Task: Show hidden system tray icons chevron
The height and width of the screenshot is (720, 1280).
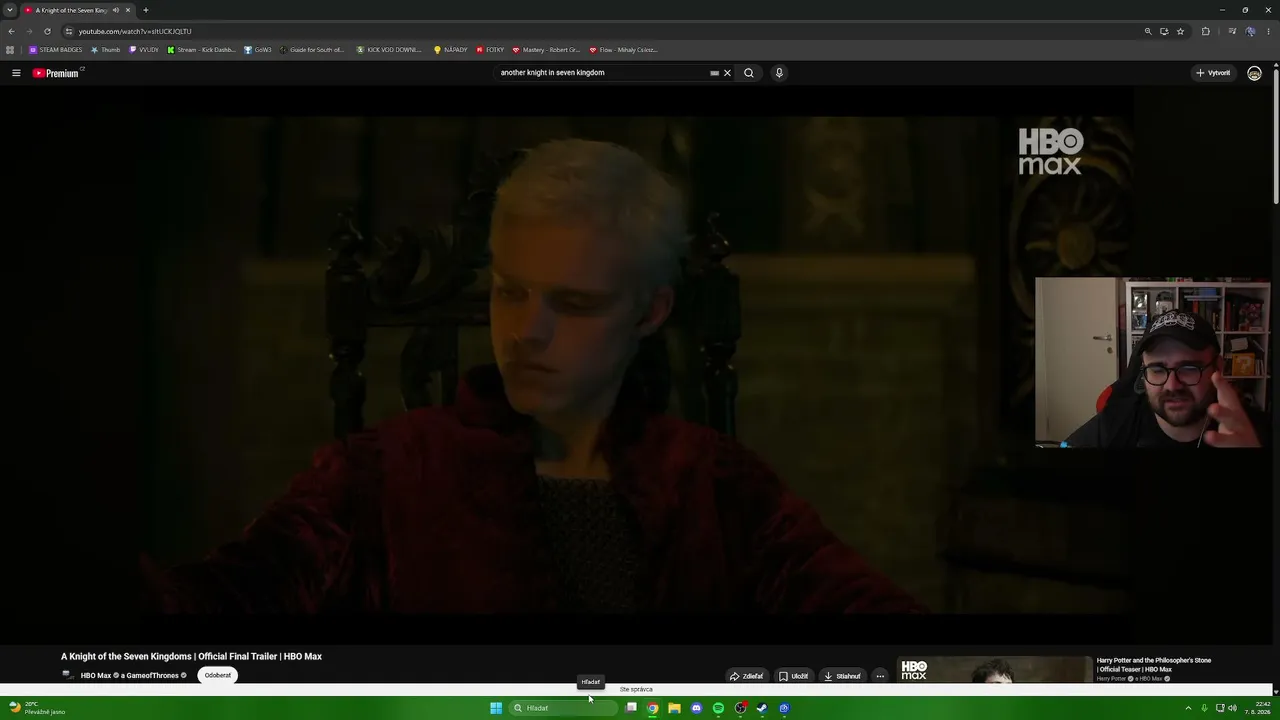Action: point(1188,708)
